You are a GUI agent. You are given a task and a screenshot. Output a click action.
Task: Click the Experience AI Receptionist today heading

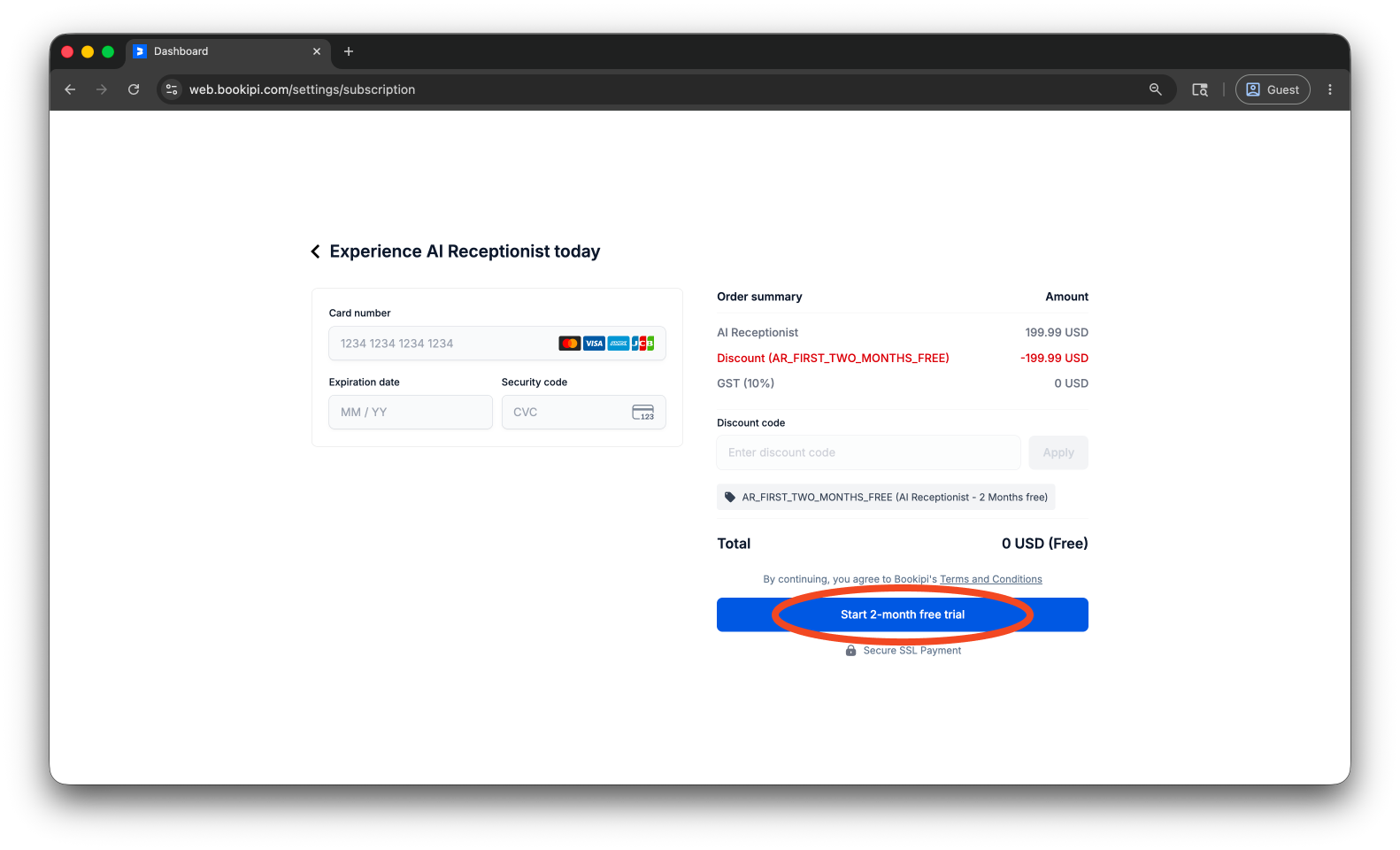pos(465,251)
